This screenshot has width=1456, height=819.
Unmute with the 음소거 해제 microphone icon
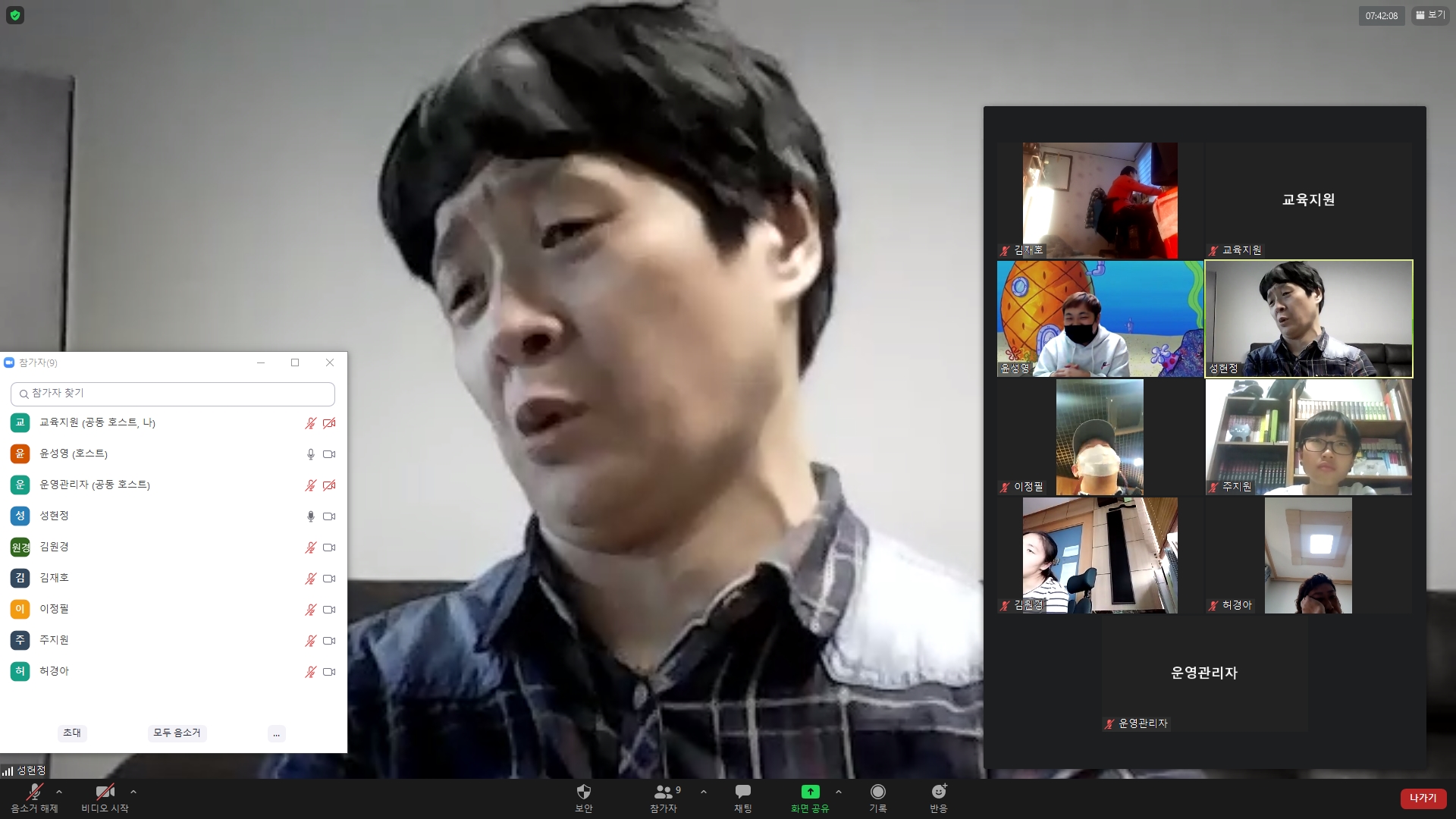(x=34, y=792)
